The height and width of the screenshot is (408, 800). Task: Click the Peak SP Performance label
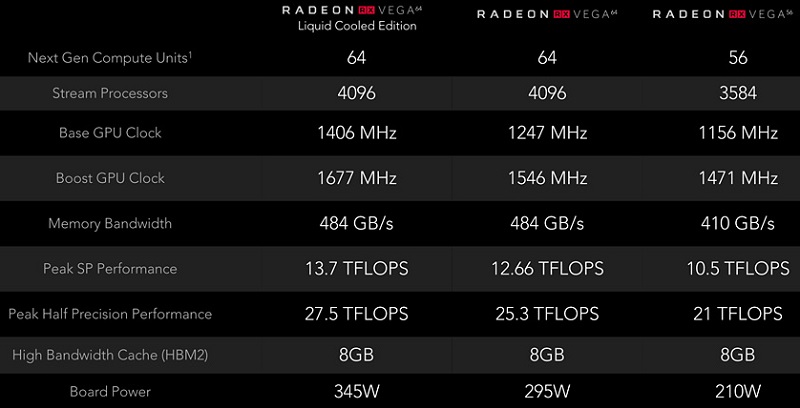[110, 269]
